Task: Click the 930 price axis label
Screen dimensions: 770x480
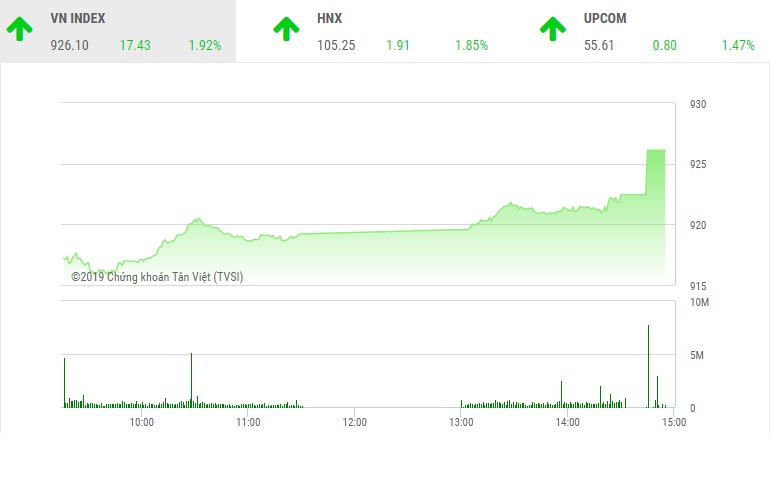Action: coord(698,105)
